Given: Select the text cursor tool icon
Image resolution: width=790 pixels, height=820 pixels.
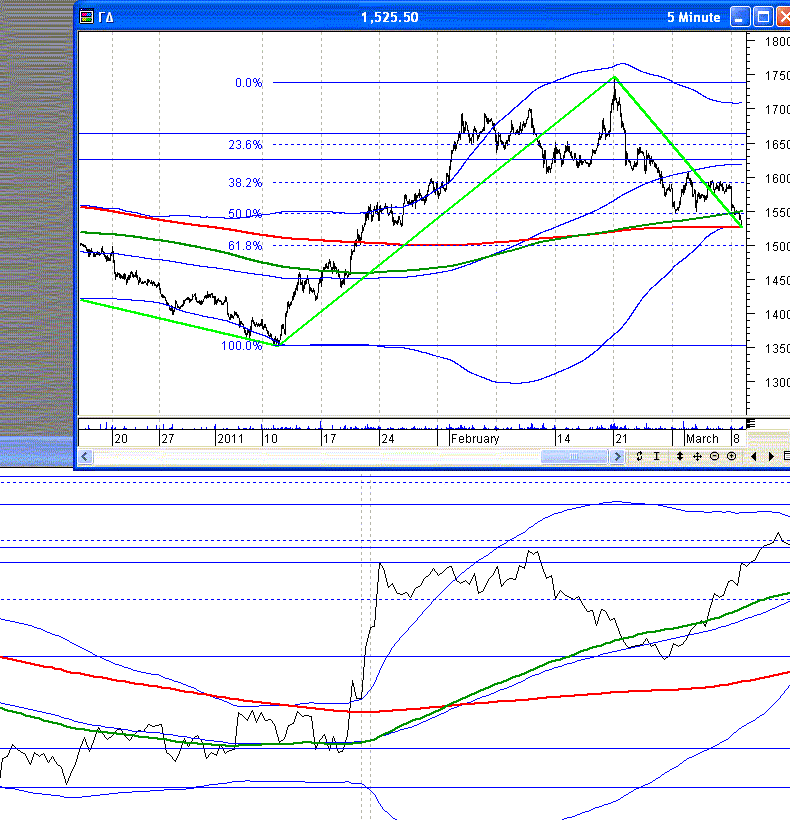Looking at the screenshot, I should tap(656, 456).
